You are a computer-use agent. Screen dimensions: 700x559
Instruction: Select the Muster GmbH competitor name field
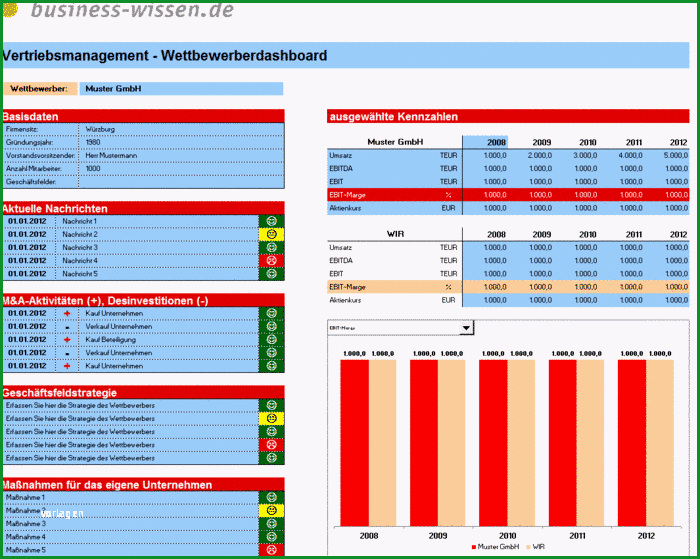(181, 88)
